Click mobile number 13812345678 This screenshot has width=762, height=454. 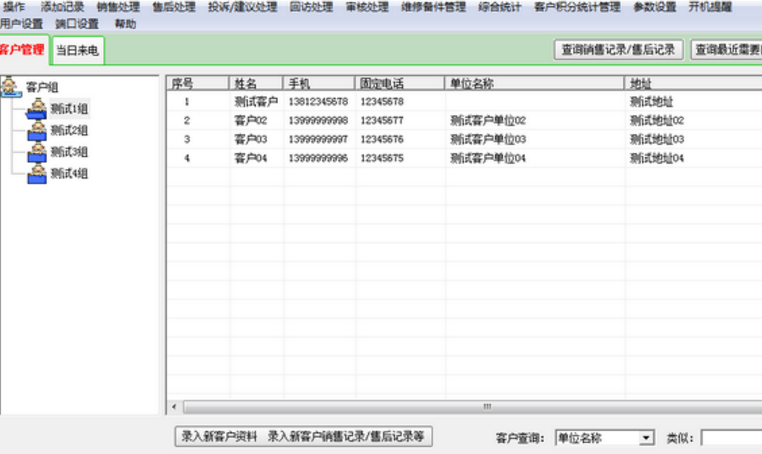pos(318,102)
